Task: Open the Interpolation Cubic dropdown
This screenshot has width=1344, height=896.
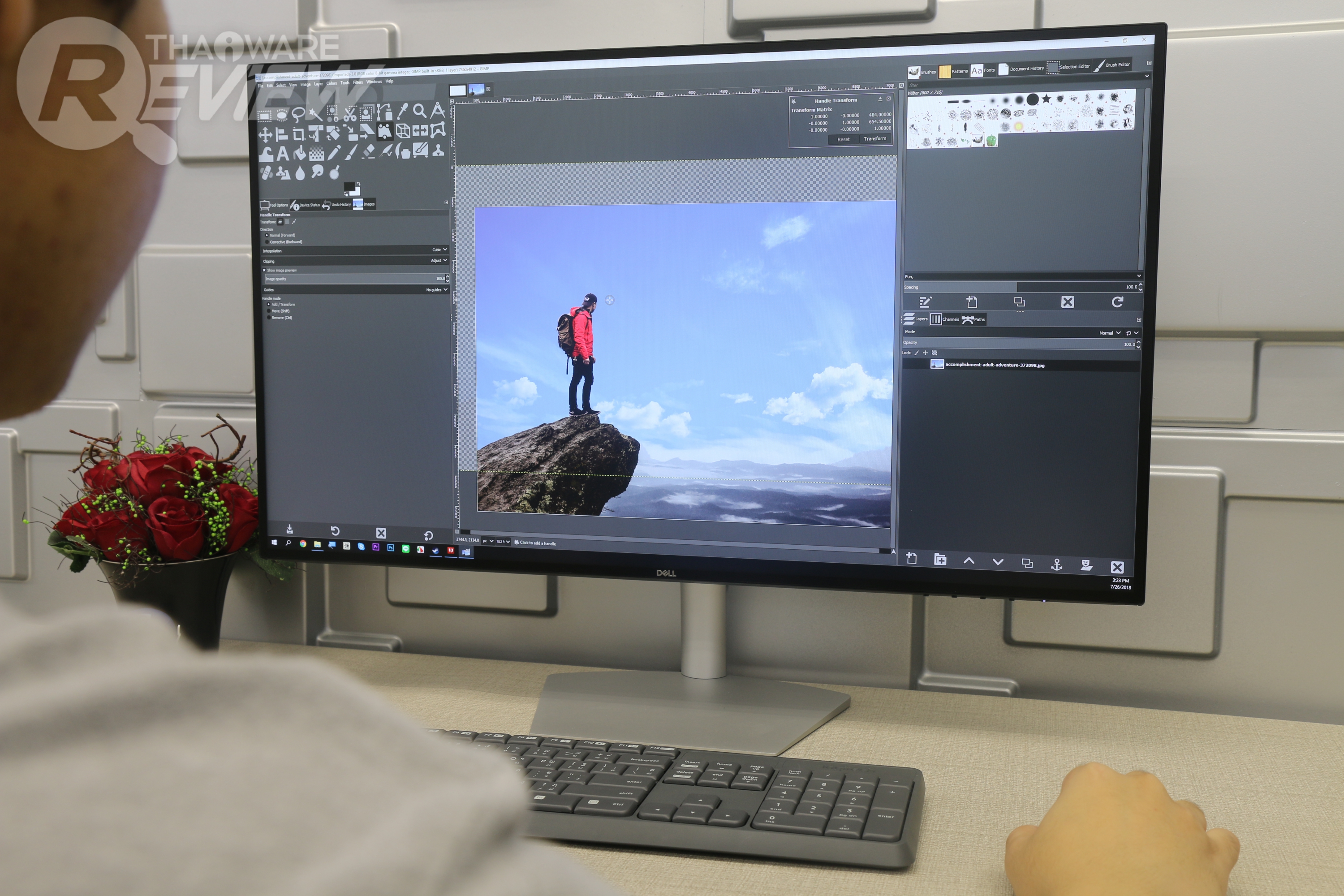Action: coord(439,250)
